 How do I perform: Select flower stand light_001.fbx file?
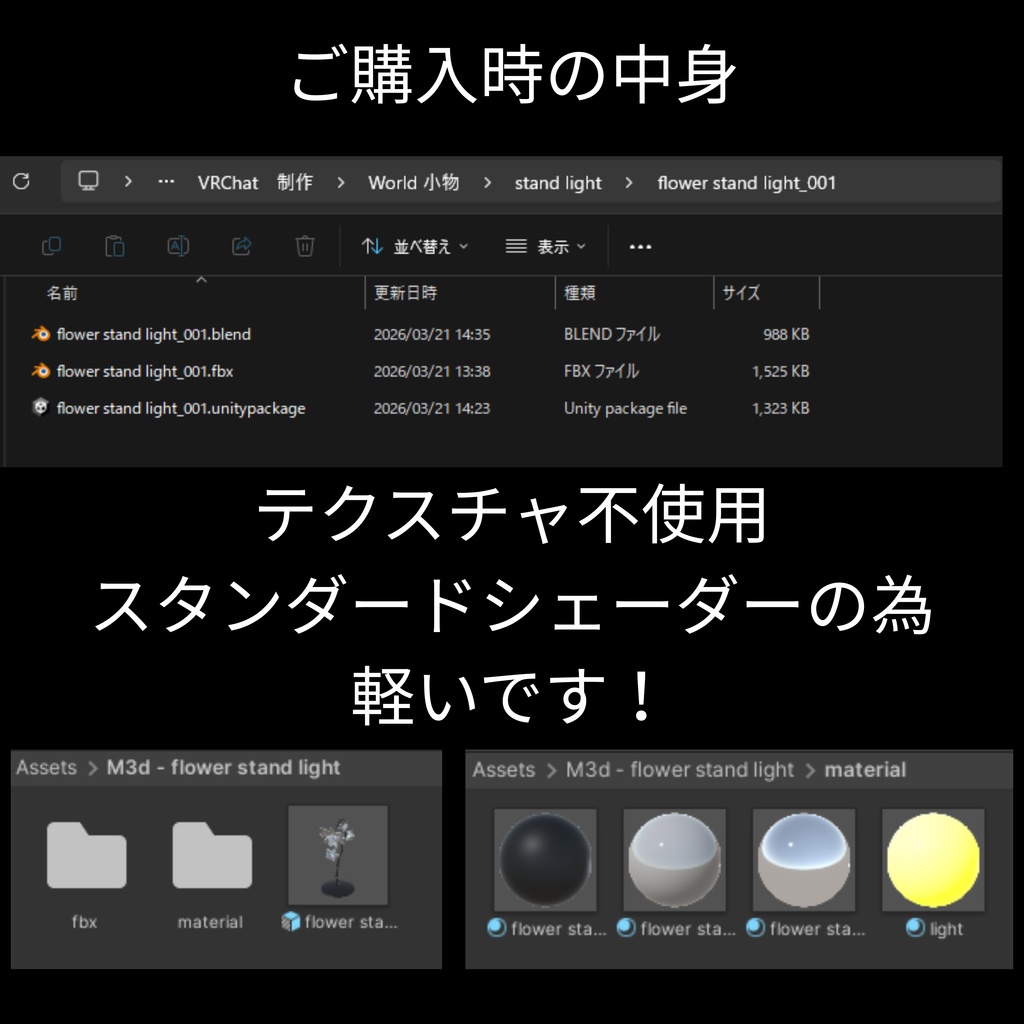click(145, 371)
